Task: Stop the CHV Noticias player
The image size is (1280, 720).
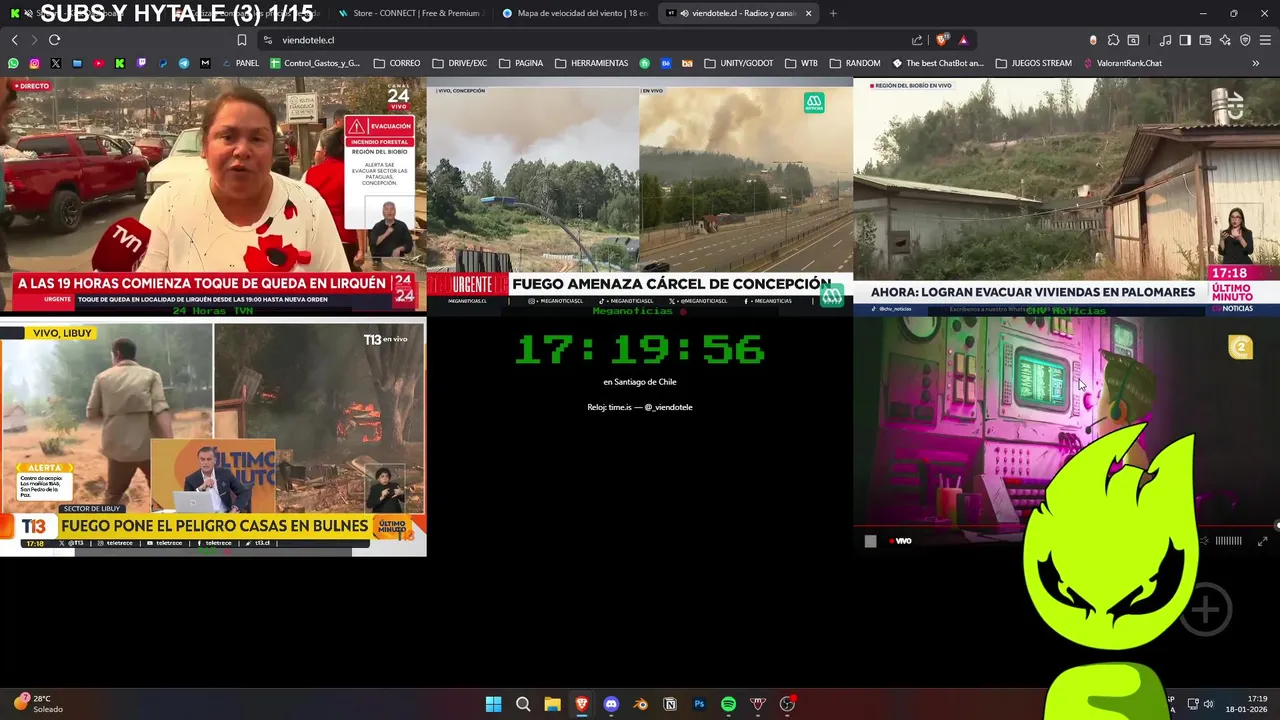Action: click(x=870, y=541)
